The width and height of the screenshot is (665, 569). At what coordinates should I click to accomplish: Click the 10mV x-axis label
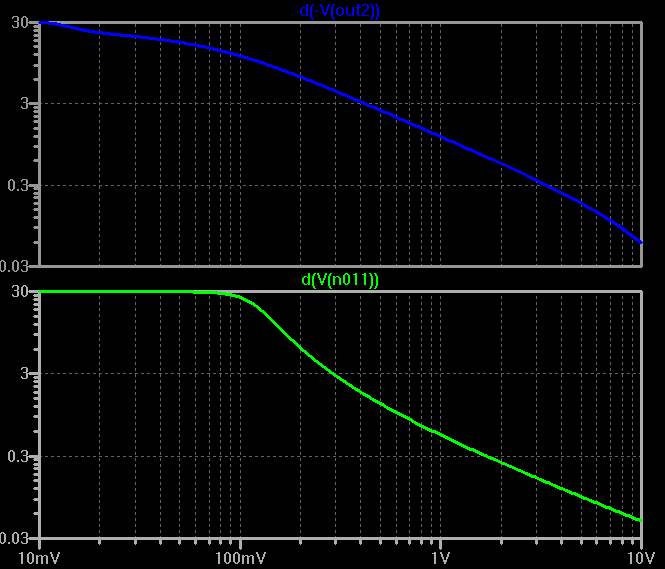point(39,558)
